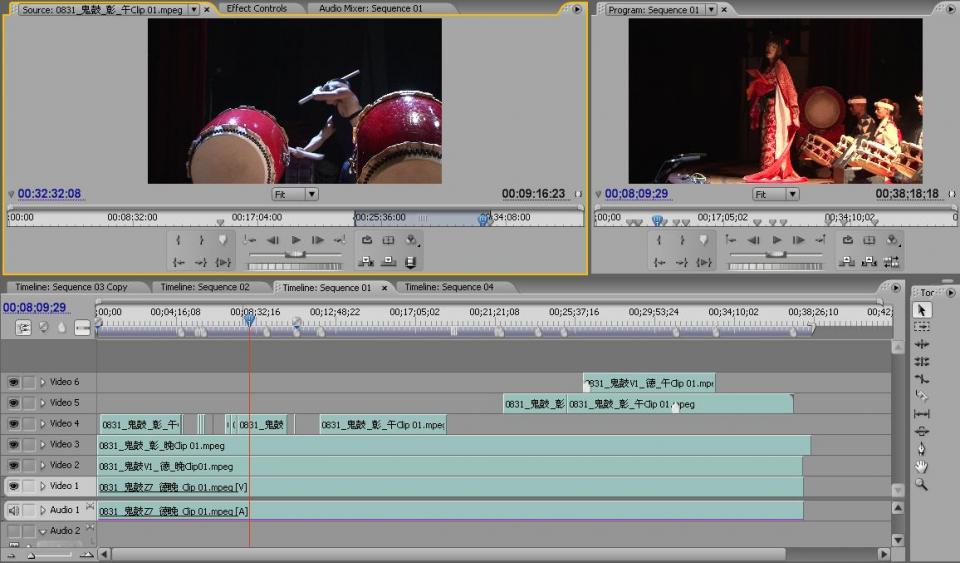Select the Razor tool in Tools panel

921,396
